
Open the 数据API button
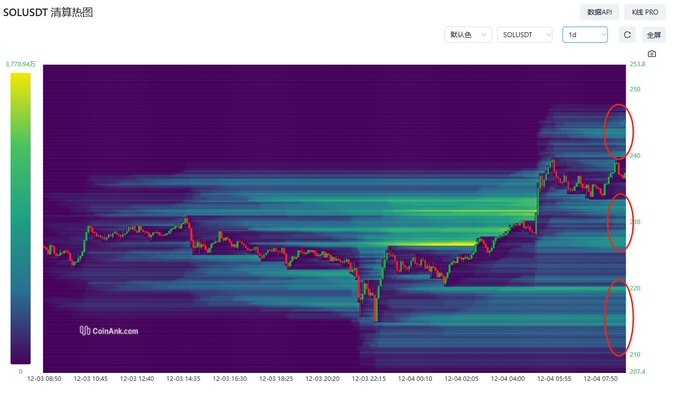599,12
